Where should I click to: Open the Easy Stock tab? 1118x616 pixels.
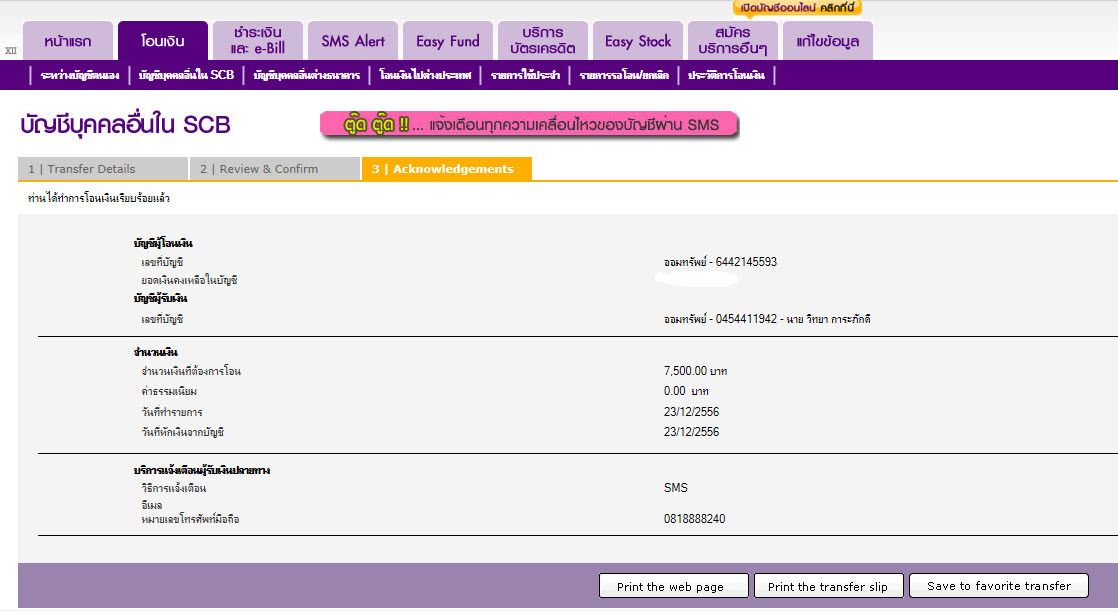click(x=637, y=41)
